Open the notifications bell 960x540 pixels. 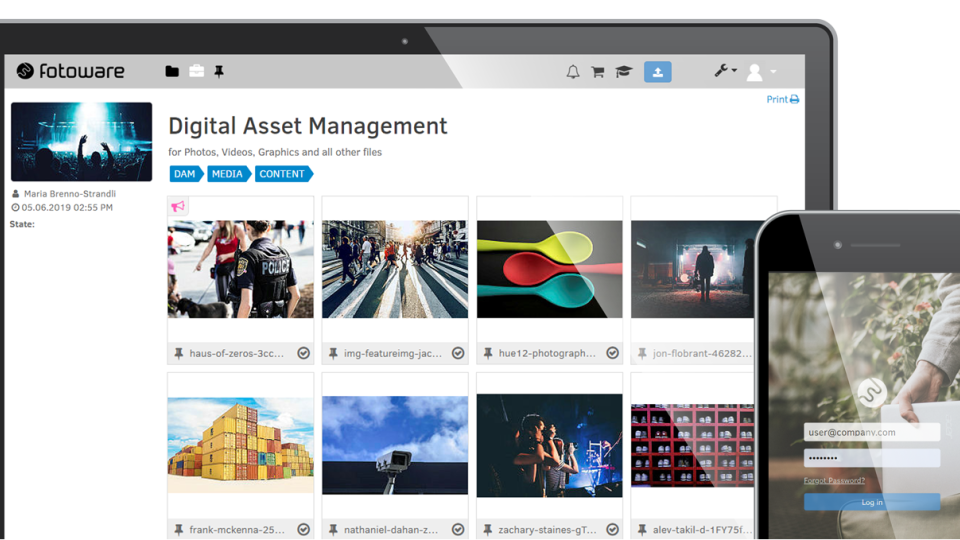(x=572, y=72)
